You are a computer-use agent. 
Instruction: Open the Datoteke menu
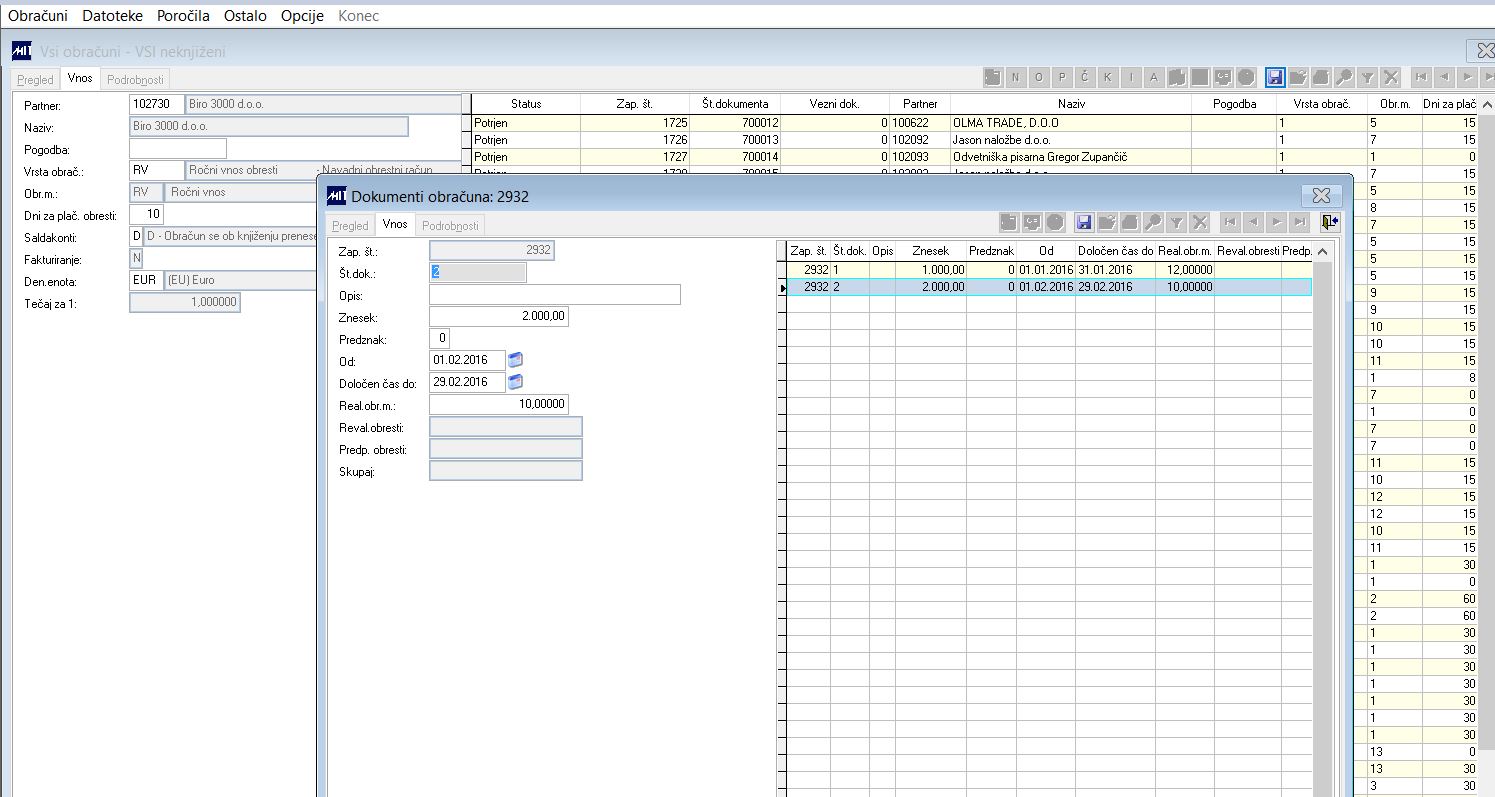coord(113,16)
